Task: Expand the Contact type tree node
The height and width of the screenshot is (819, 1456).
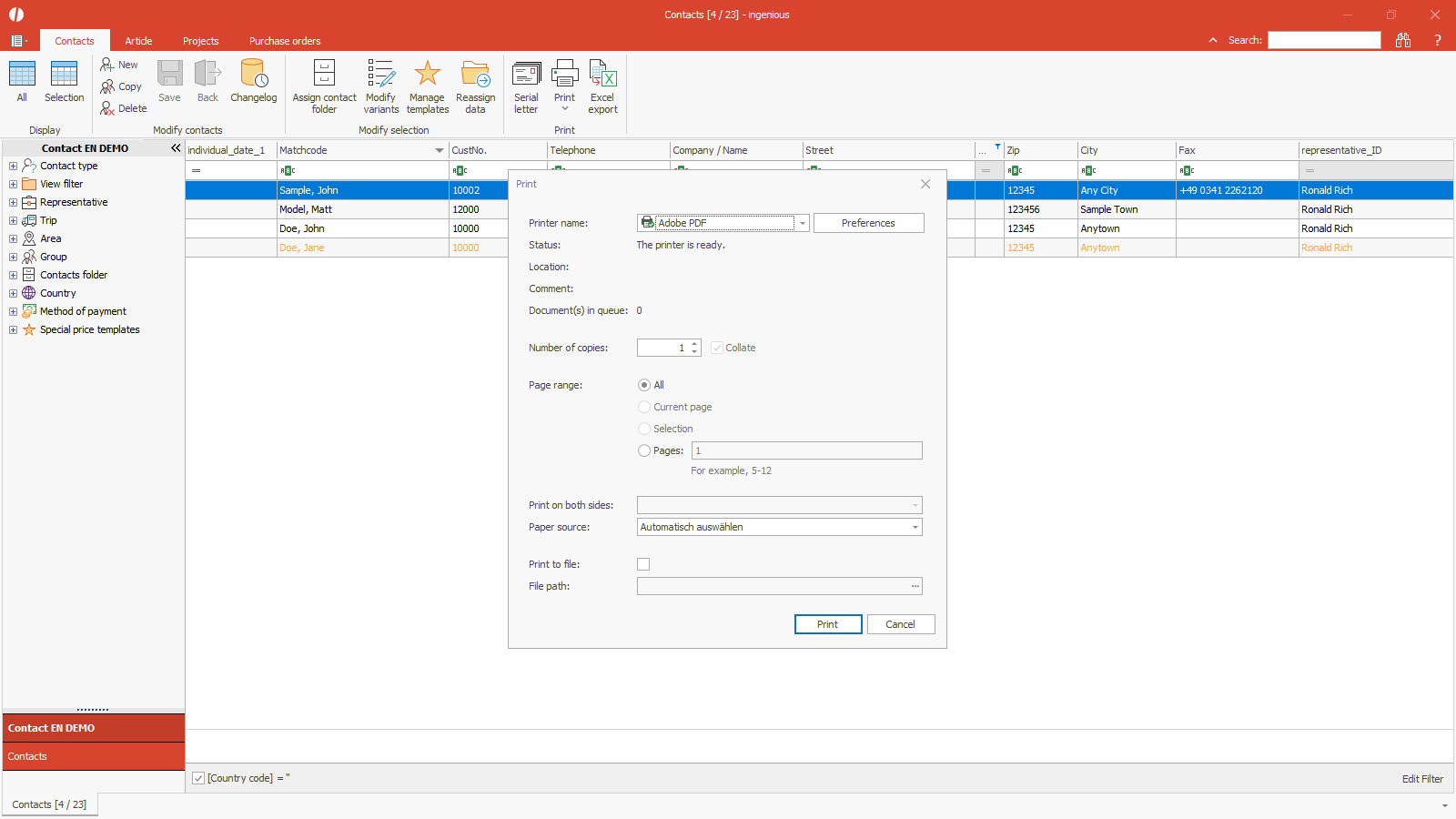Action: coord(13,166)
